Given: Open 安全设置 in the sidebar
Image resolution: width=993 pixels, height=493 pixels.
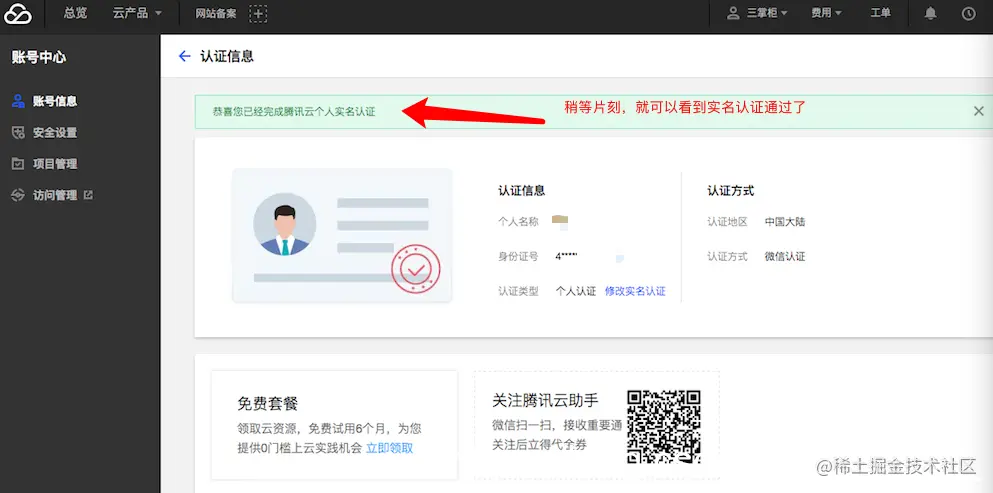Looking at the screenshot, I should [x=55, y=133].
